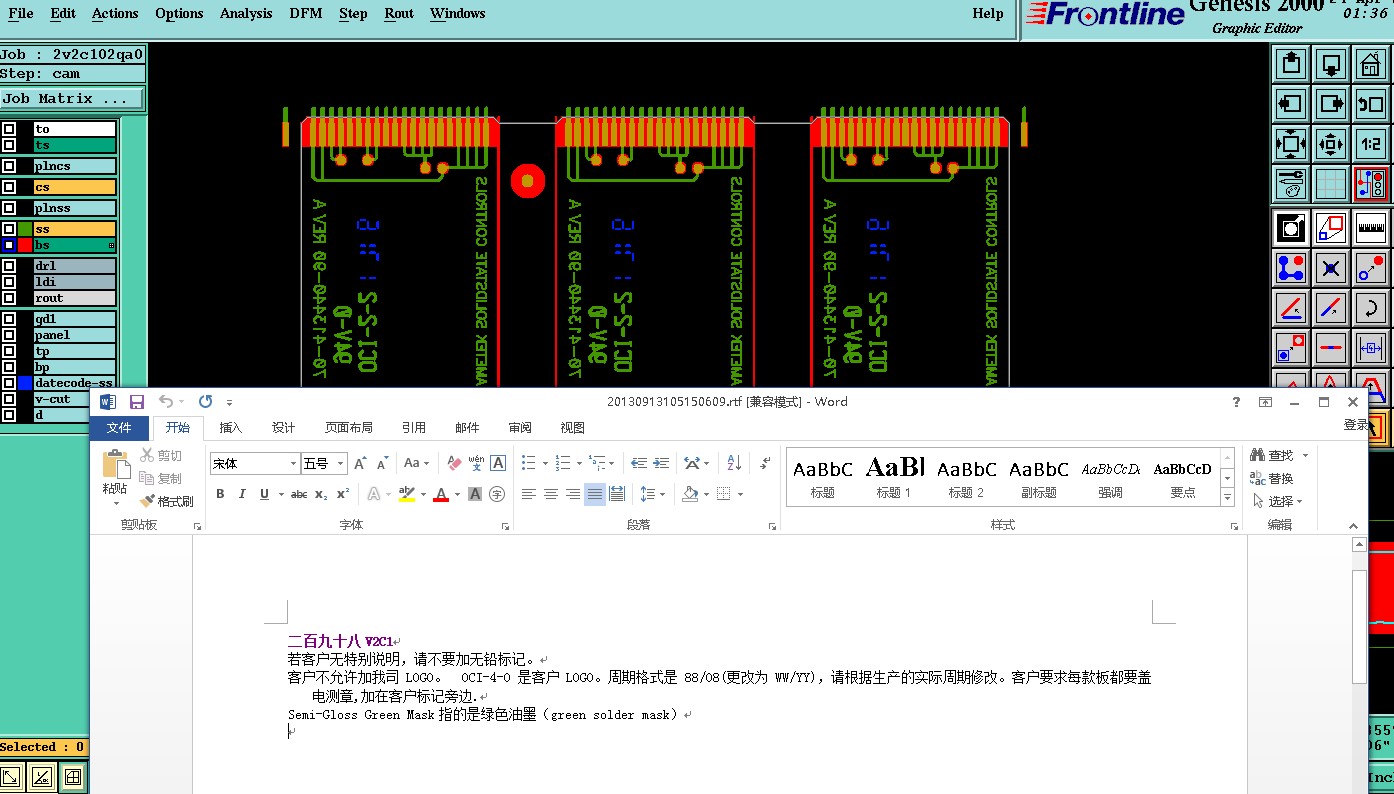Toggle the checkbox for layer ts

pyautogui.click(x=9, y=145)
